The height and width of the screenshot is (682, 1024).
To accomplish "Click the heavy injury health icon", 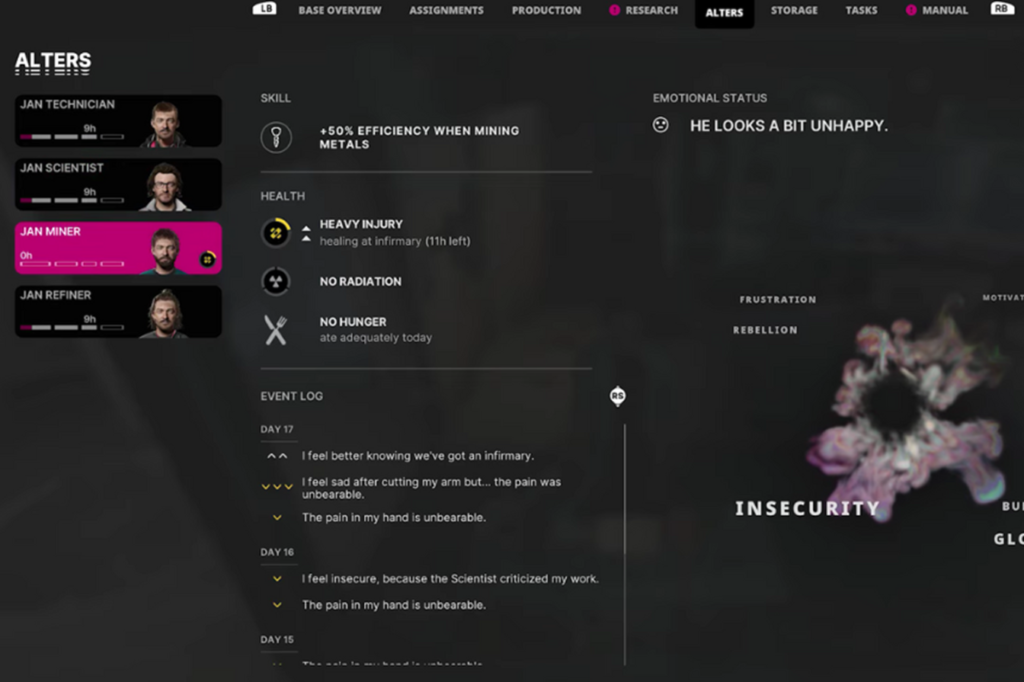I will click(276, 233).
